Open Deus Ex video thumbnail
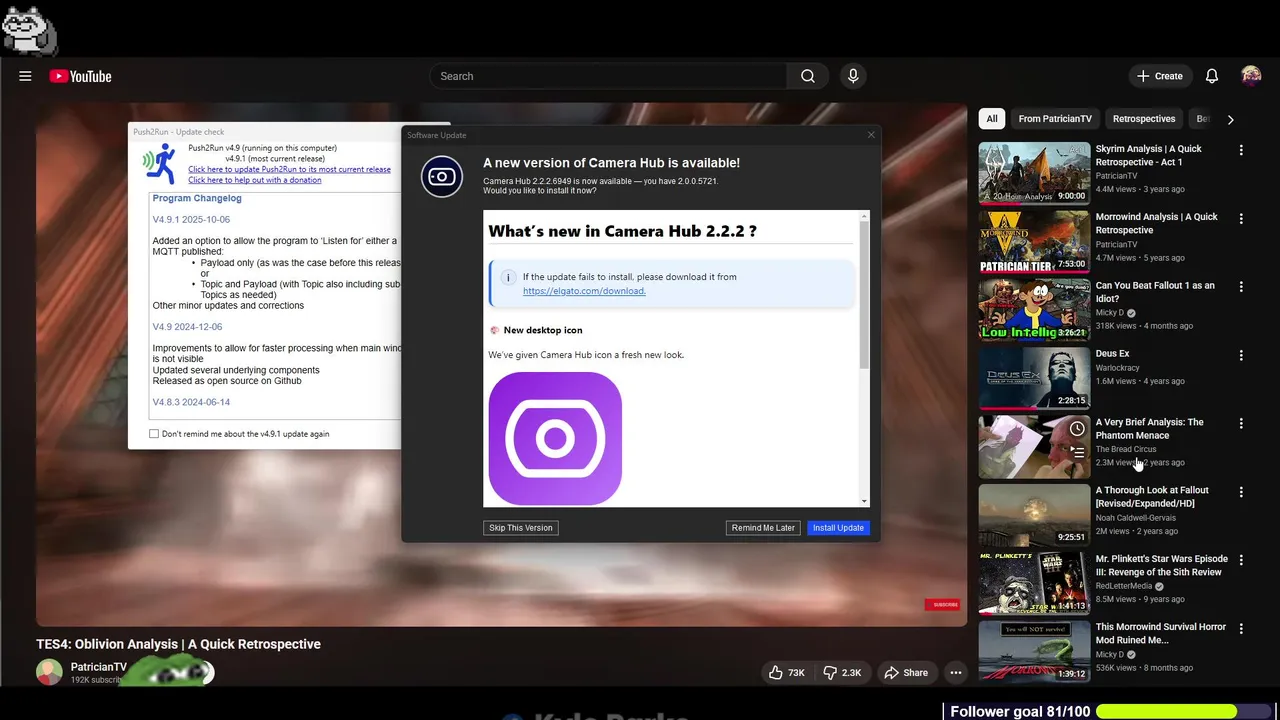The height and width of the screenshot is (720, 1280). (1034, 377)
